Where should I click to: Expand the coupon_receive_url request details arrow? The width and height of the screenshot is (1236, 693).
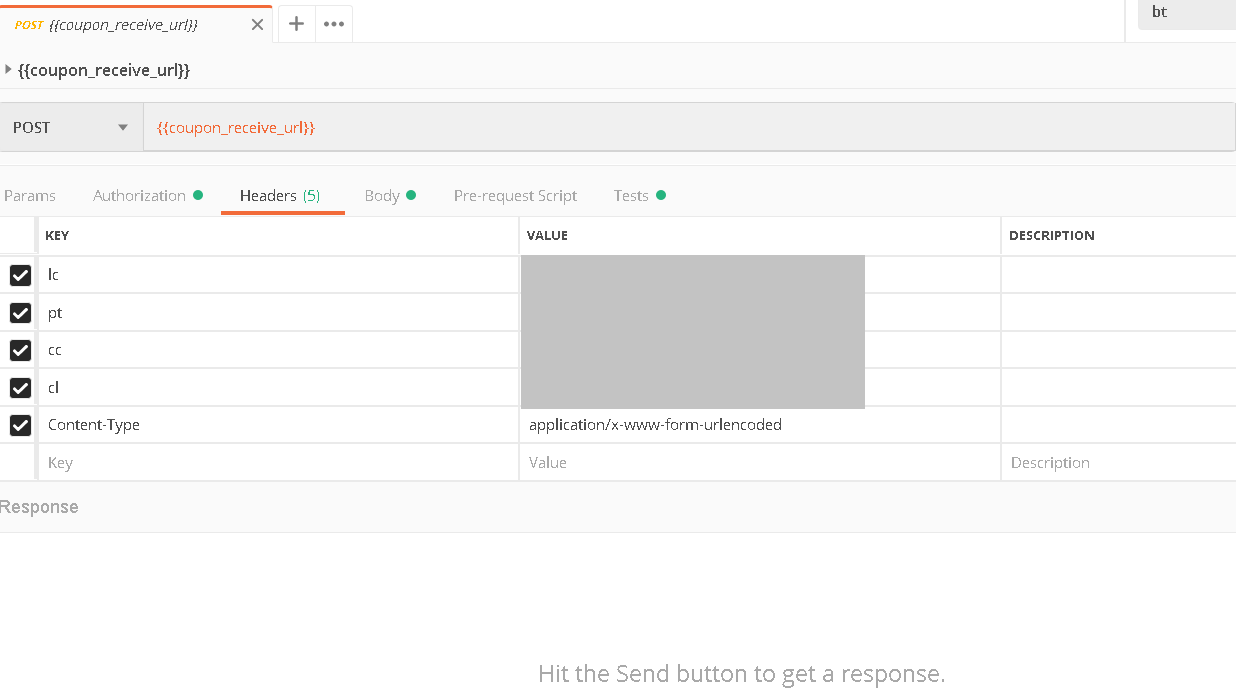point(10,70)
